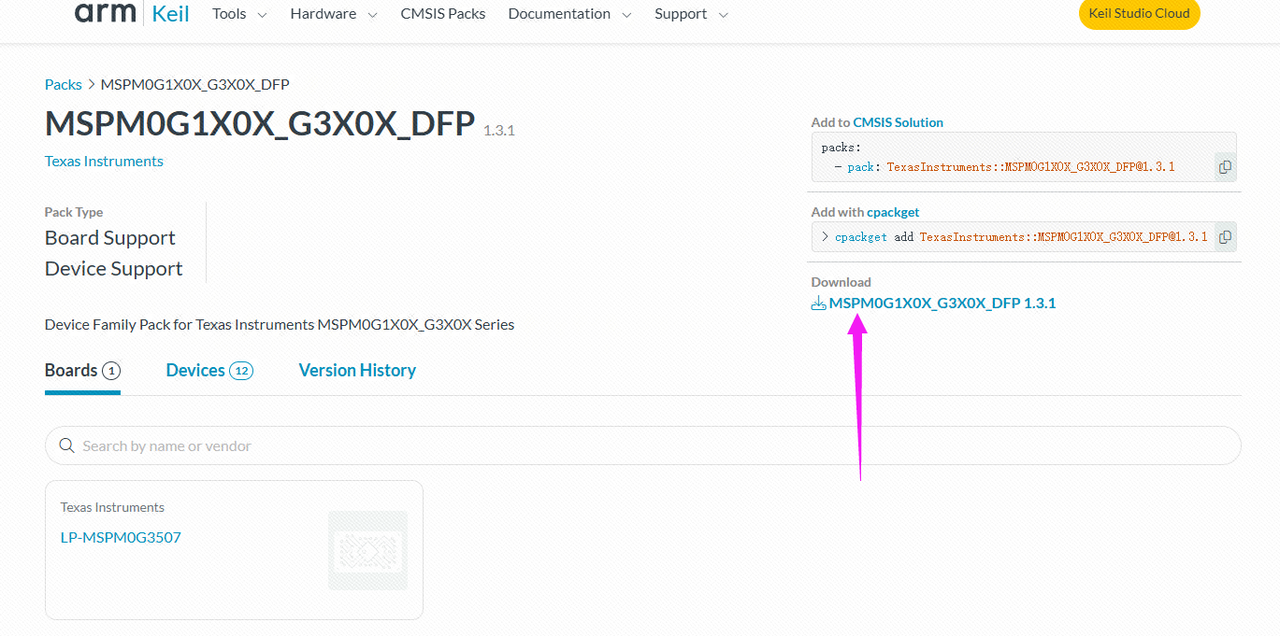
Task: Click the Device Support pack type
Action: pos(114,269)
